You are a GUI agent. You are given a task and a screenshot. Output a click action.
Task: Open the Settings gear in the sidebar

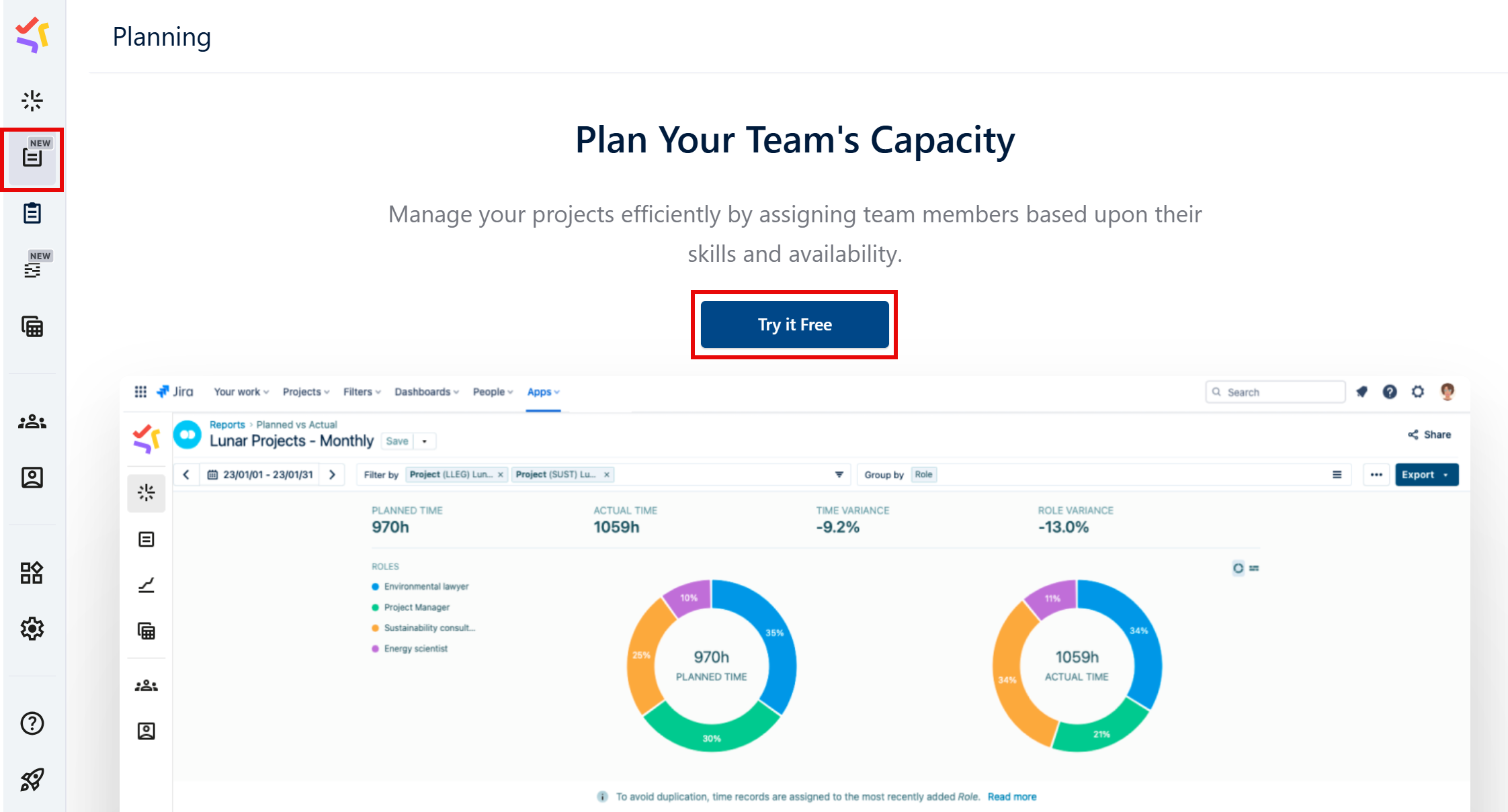[32, 629]
